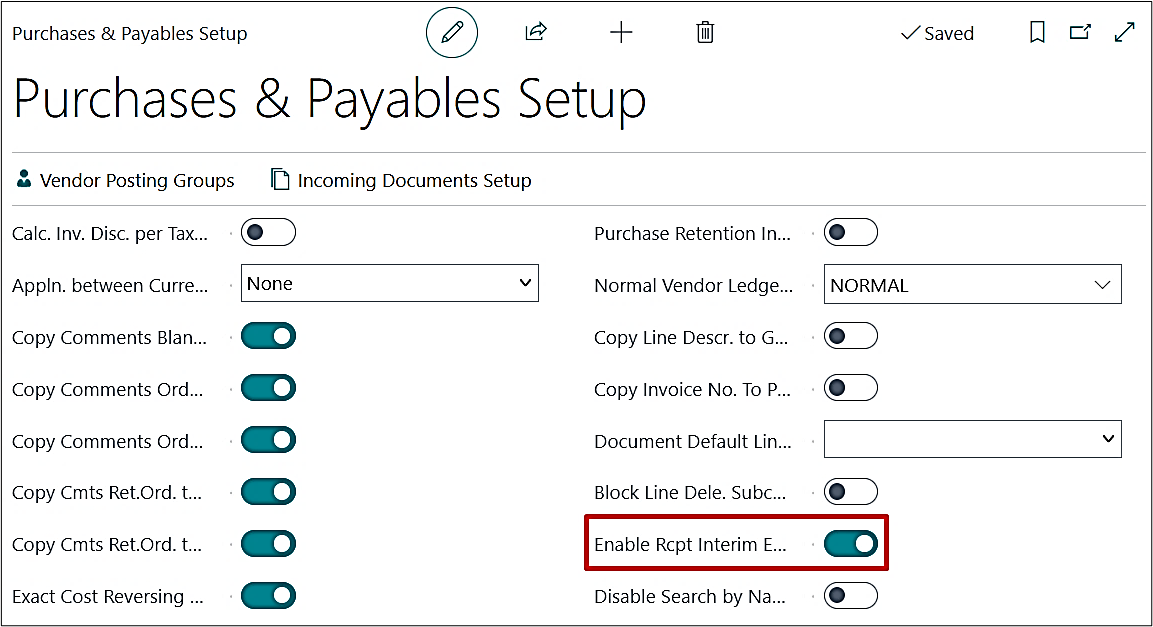The image size is (1153, 627).
Task: Toggle Copy Line Descr. to G/L switch
Action: 850,336
